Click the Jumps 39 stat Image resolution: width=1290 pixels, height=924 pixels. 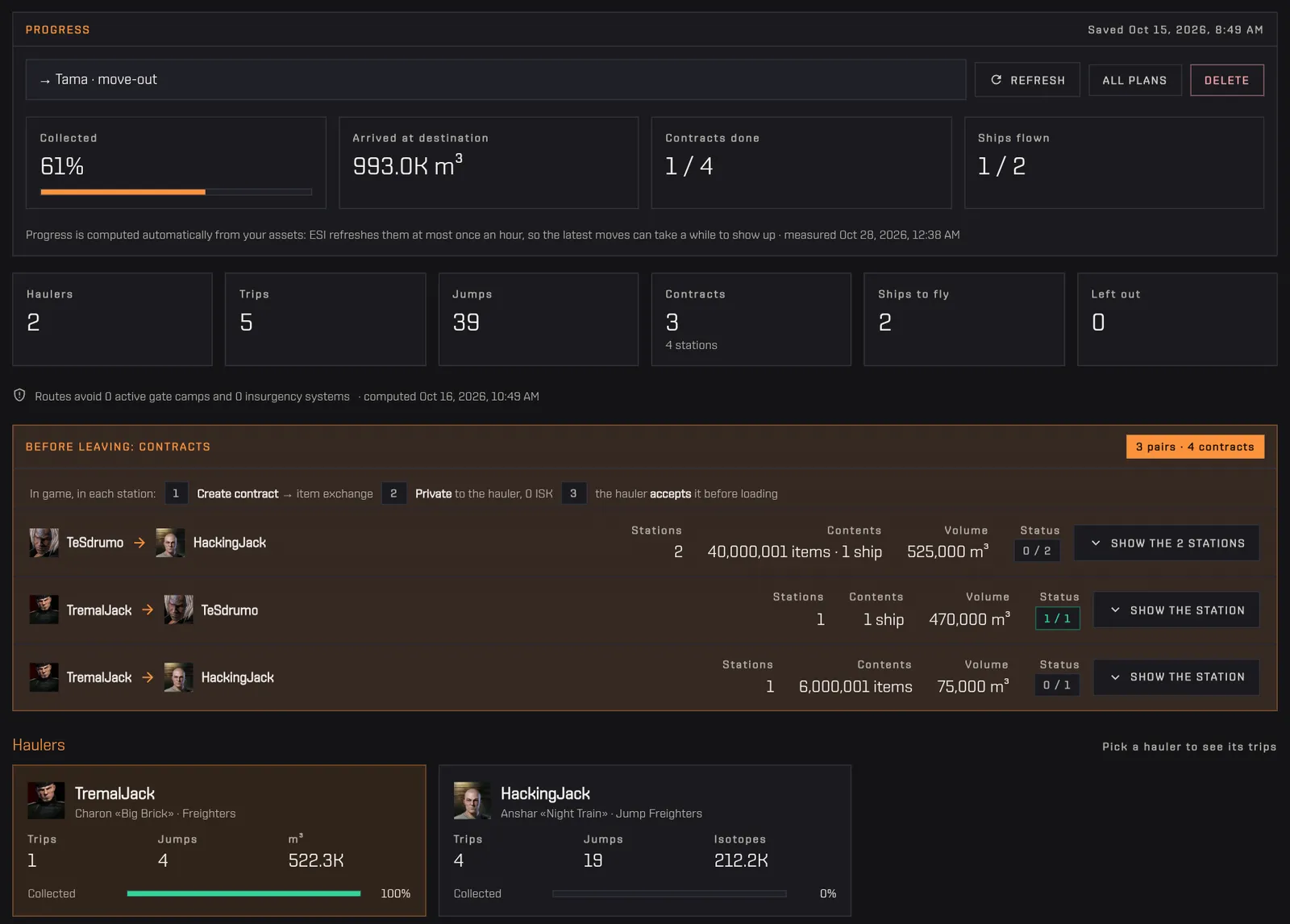click(539, 319)
